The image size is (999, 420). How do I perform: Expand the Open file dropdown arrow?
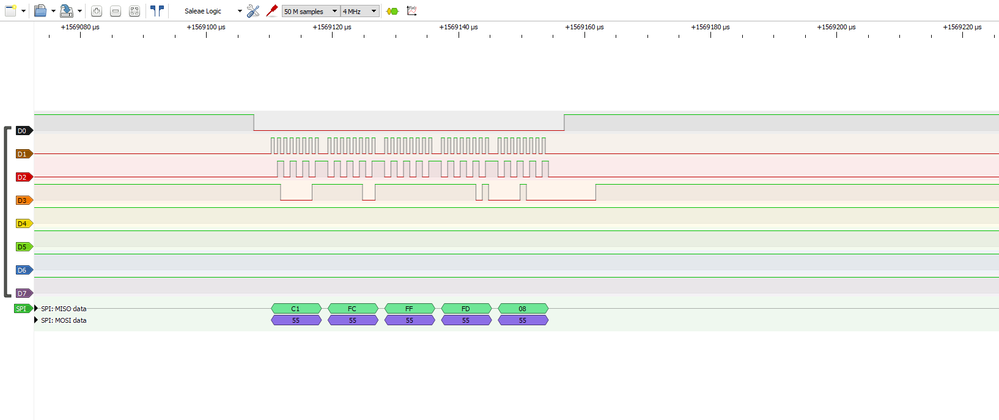click(x=53, y=11)
